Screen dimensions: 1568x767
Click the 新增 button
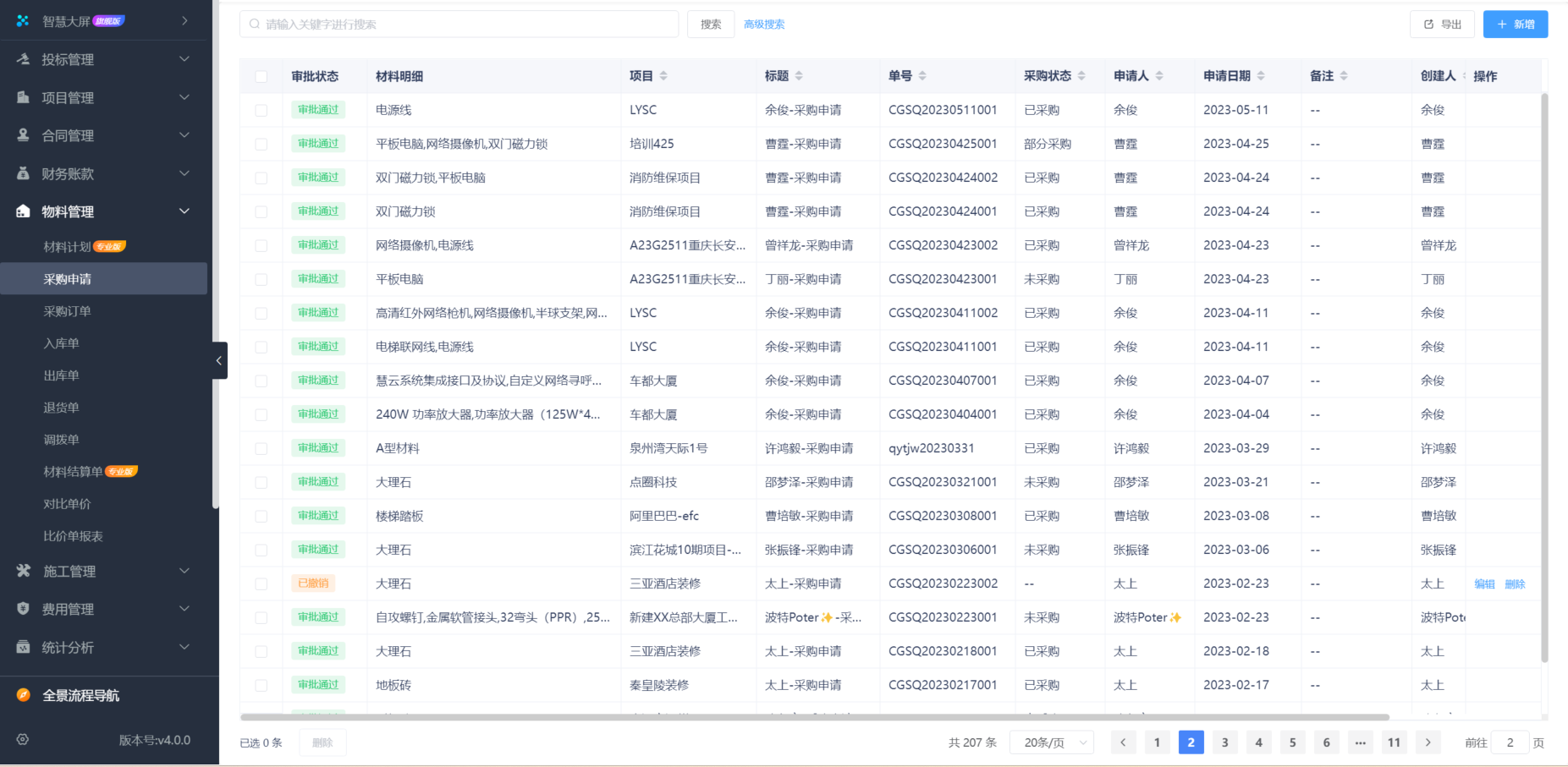[x=1514, y=24]
